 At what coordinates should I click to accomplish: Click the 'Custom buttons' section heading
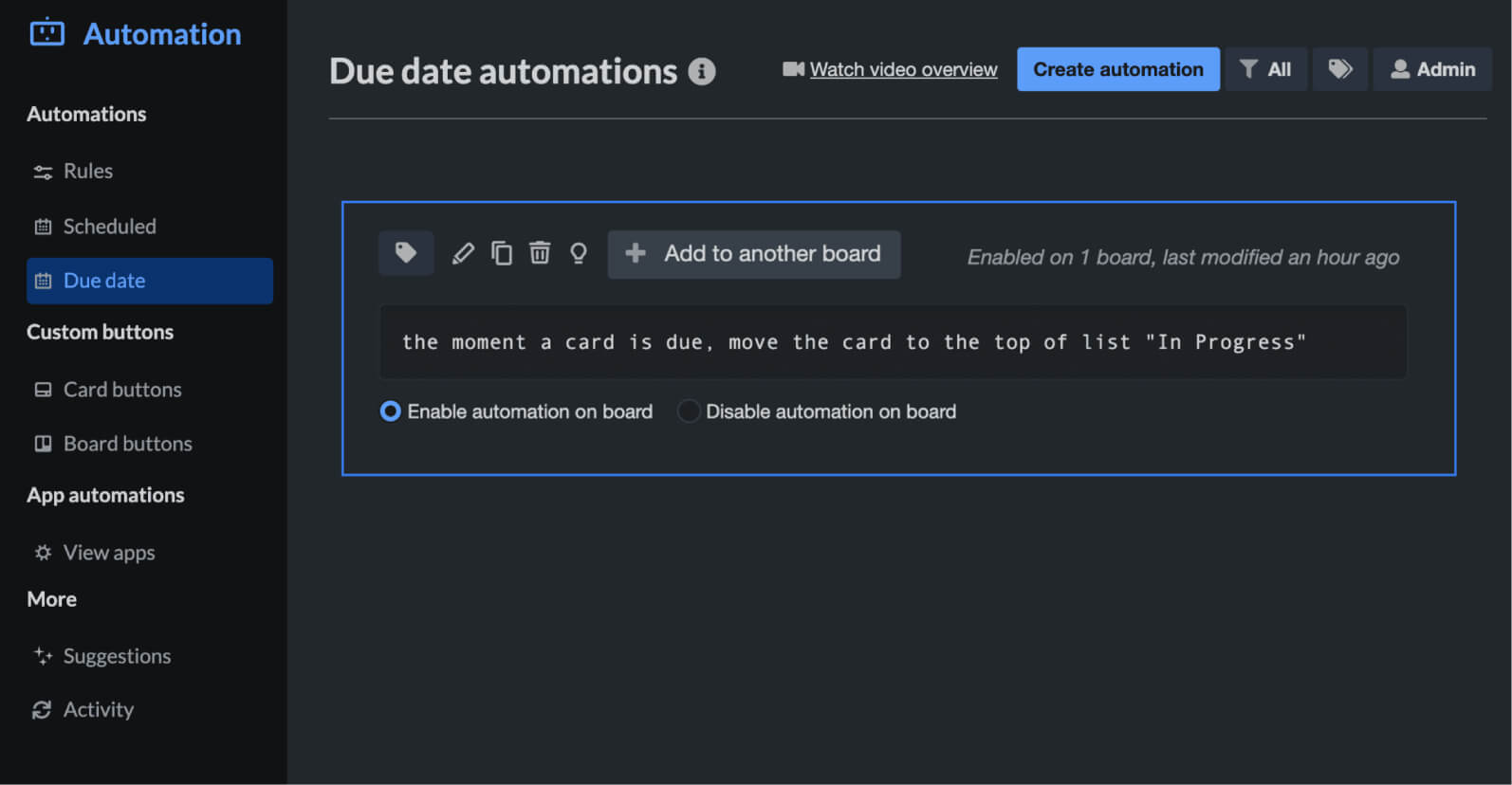point(100,332)
